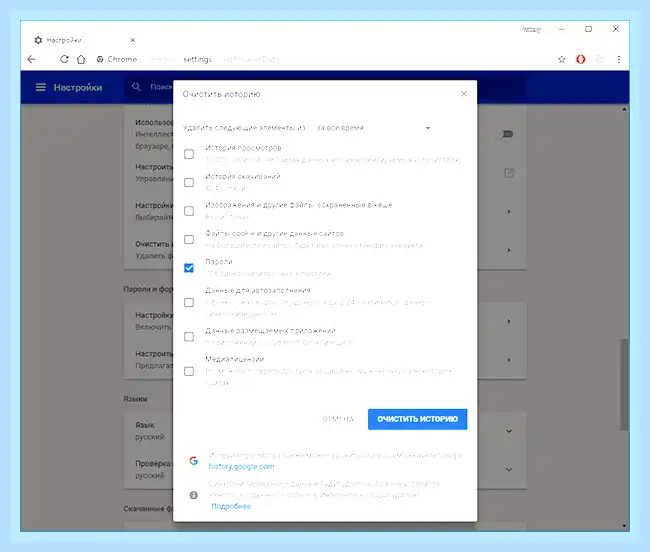Image resolution: width=650 pixels, height=552 pixels.
Task: Click the info icon near Подробнее
Action: click(194, 495)
